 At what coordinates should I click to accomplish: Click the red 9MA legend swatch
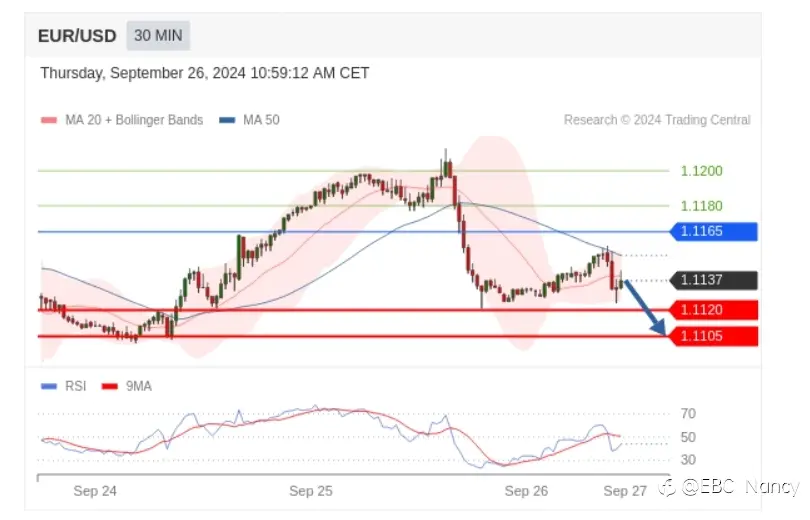click(110, 386)
